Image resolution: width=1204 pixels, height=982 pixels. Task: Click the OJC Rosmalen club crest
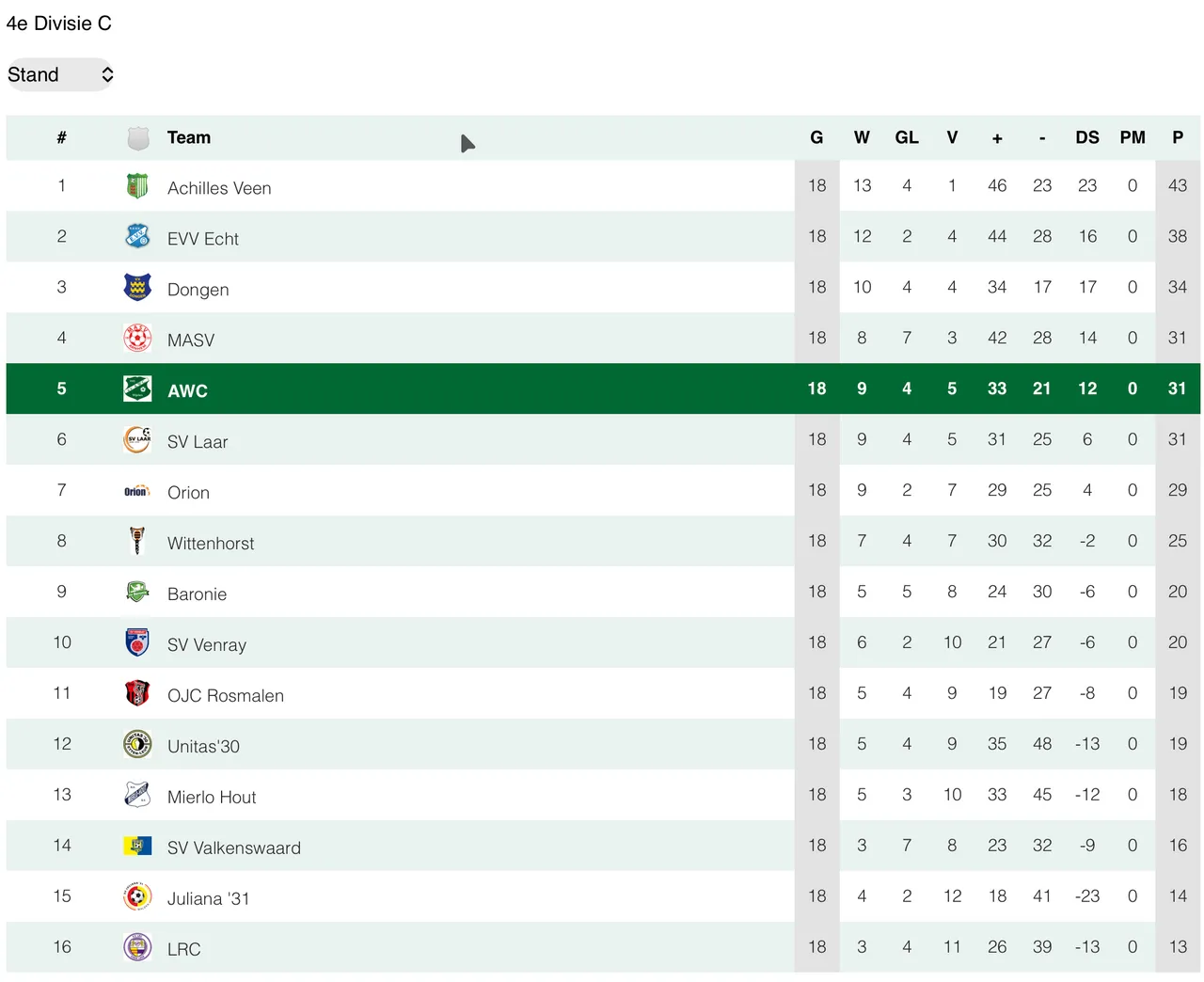(137, 693)
